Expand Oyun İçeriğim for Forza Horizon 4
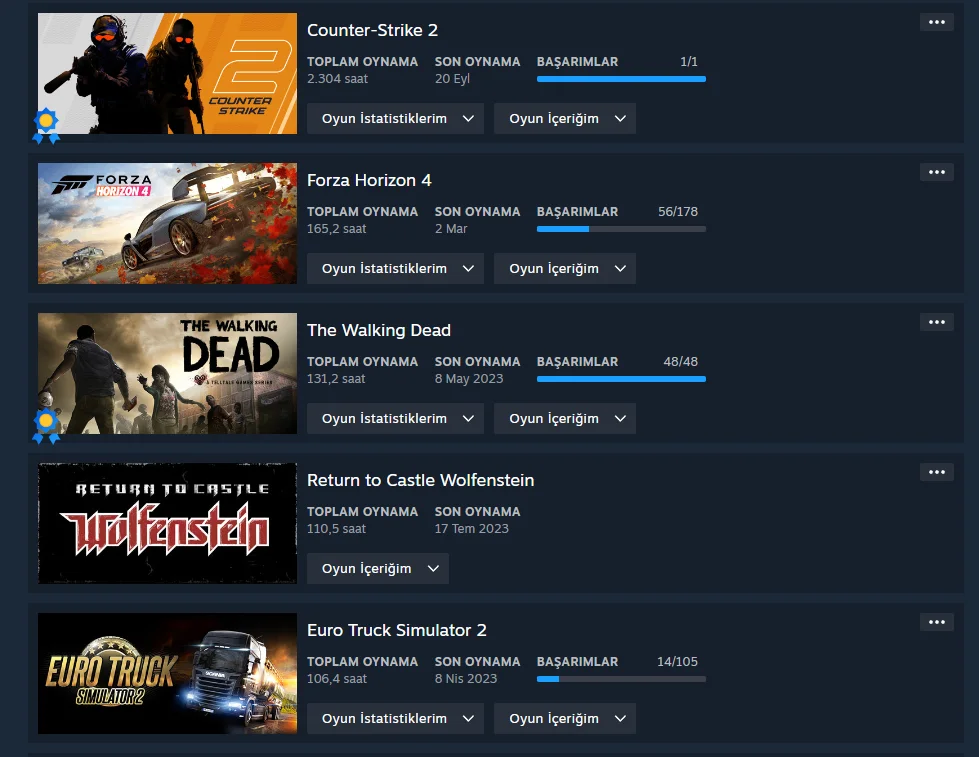979x757 pixels. click(564, 269)
